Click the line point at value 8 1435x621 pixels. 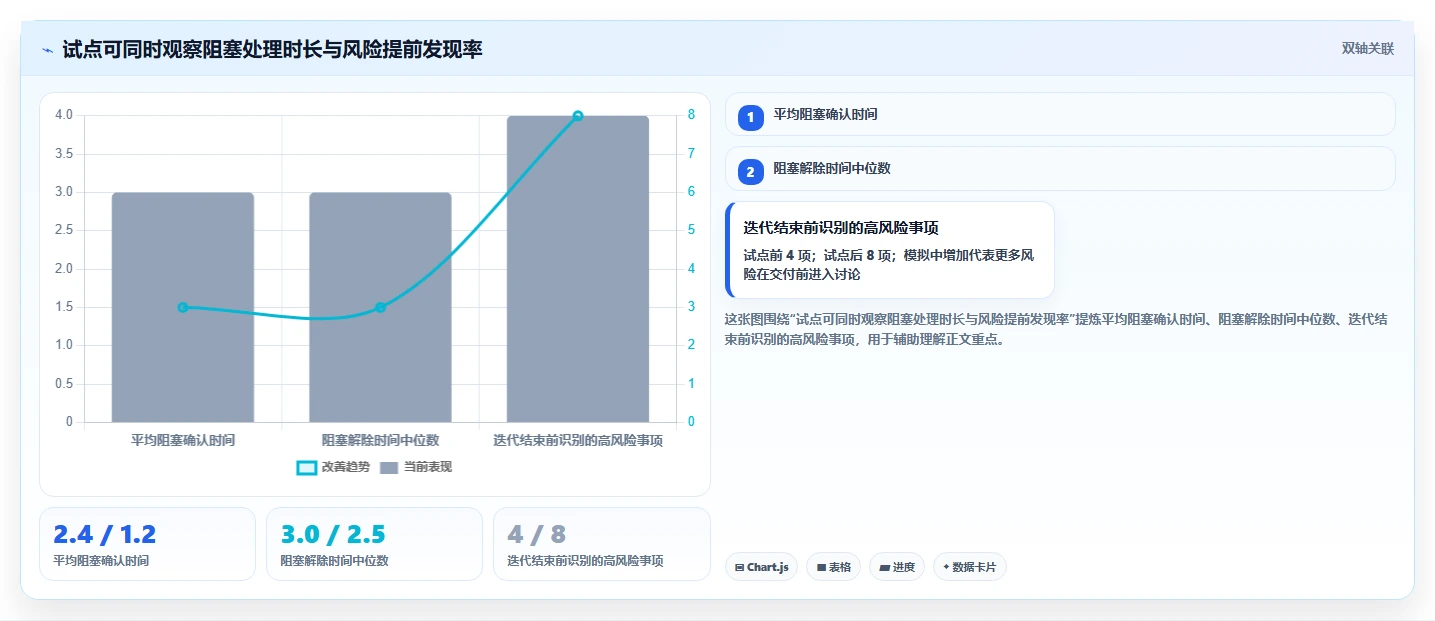[578, 116]
